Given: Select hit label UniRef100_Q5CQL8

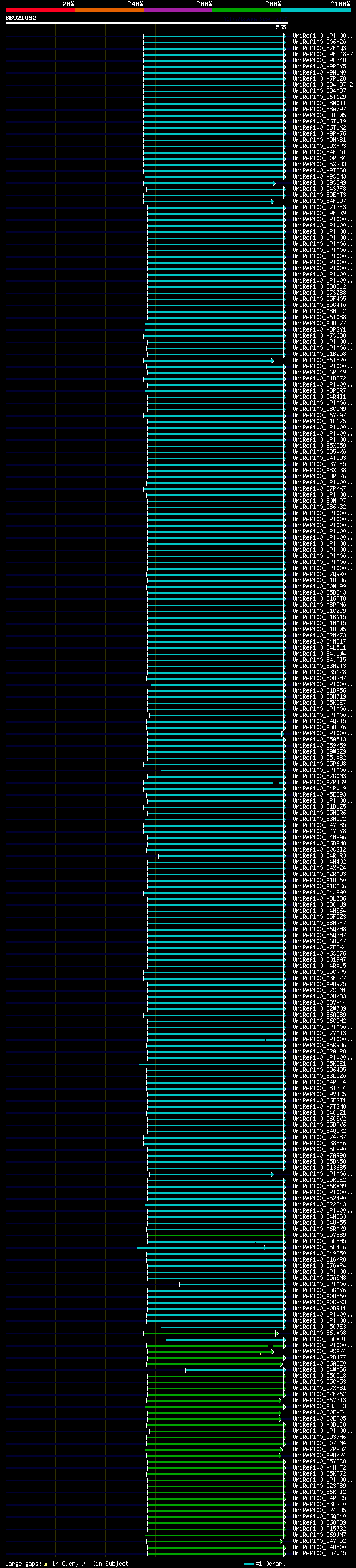Looking at the screenshot, I should point(319,1376).
